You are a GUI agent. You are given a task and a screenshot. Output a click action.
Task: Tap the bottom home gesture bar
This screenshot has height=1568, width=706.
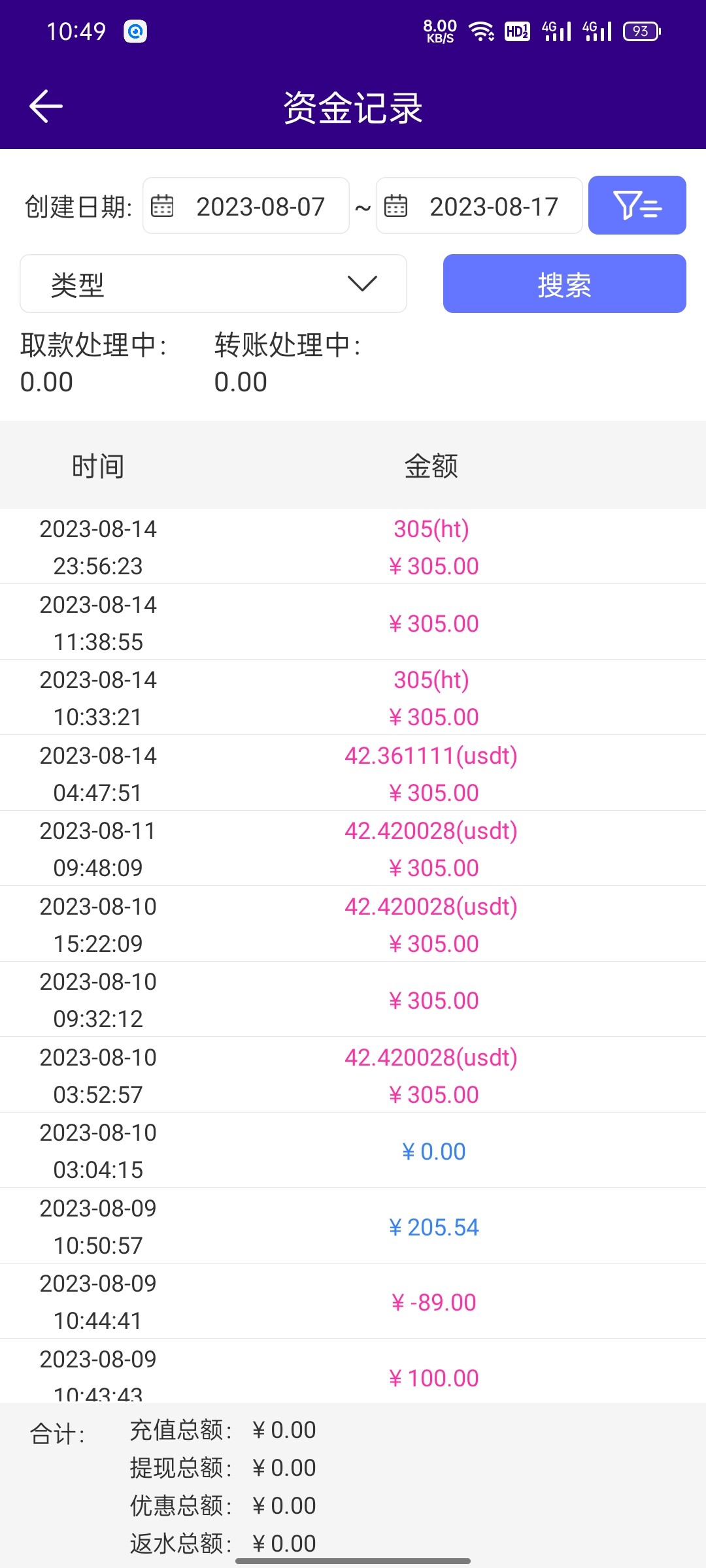coord(353,1561)
